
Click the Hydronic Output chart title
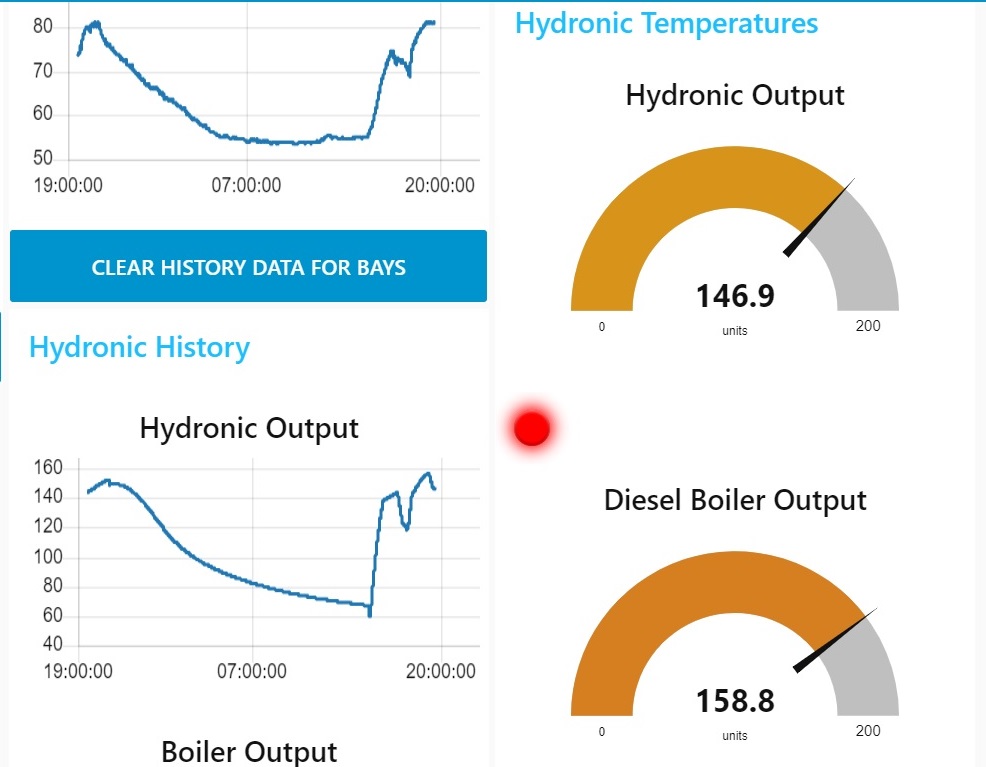click(249, 429)
